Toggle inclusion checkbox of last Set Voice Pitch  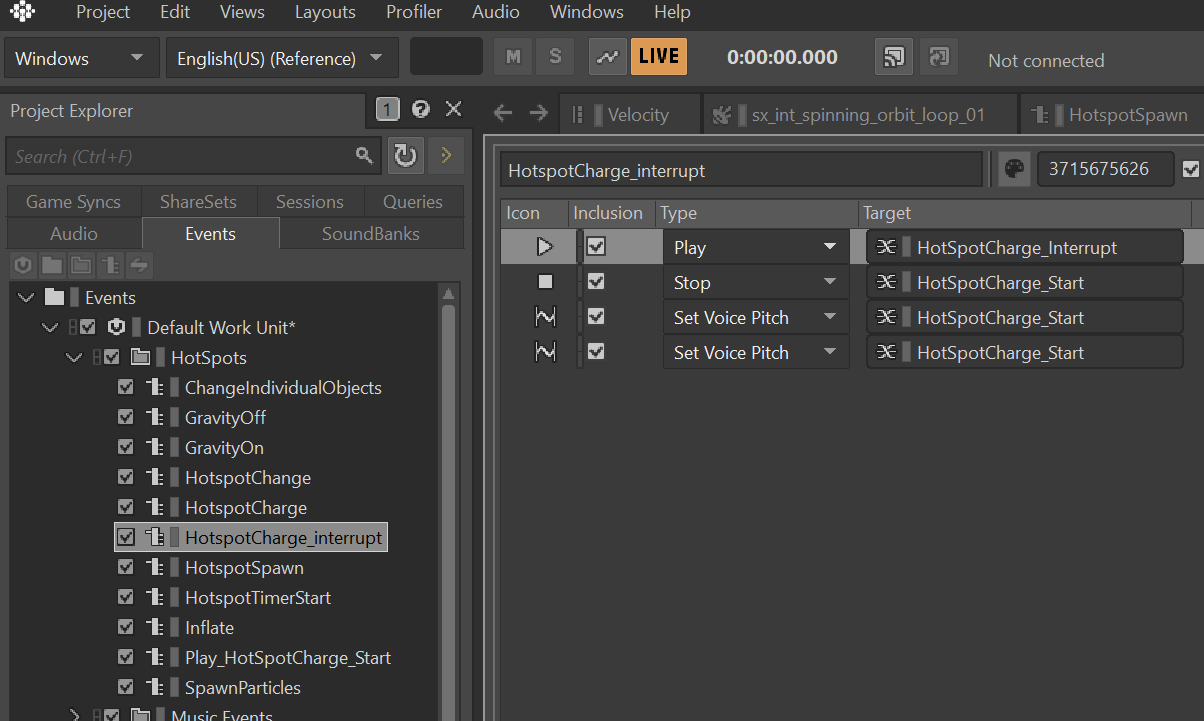point(596,352)
